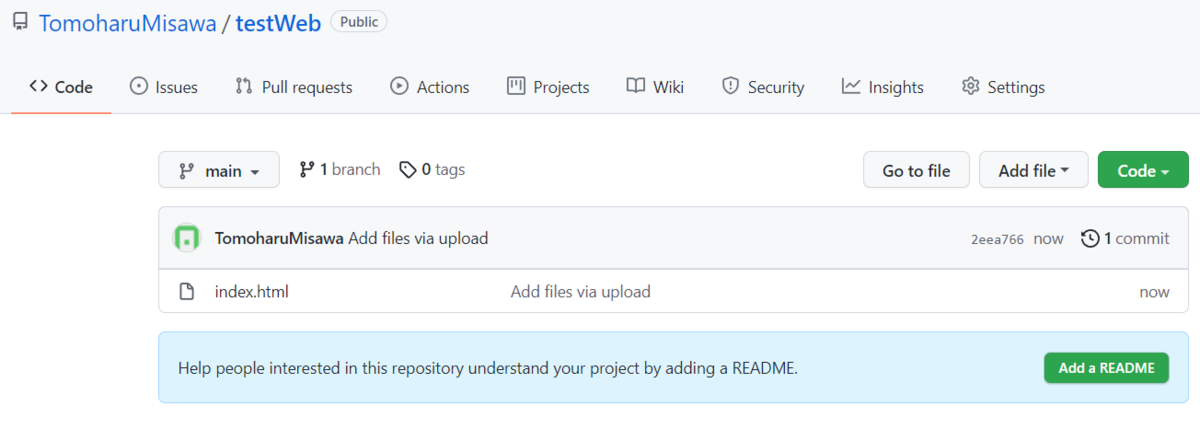Click the Add a README button
Screen dimensions: 1200x441
(1106, 368)
